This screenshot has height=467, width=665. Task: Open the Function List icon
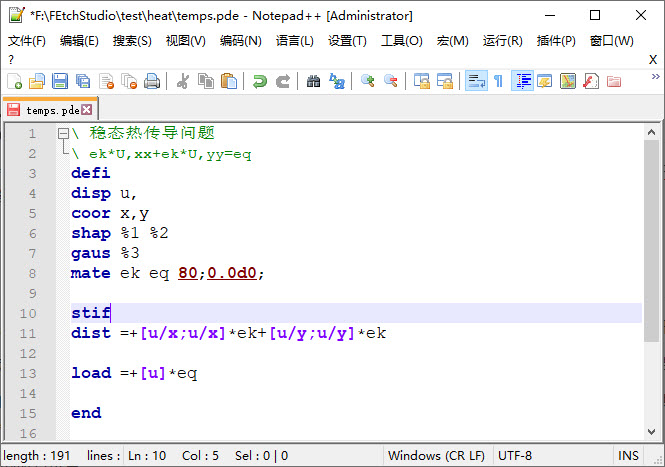pyautogui.click(x=591, y=81)
